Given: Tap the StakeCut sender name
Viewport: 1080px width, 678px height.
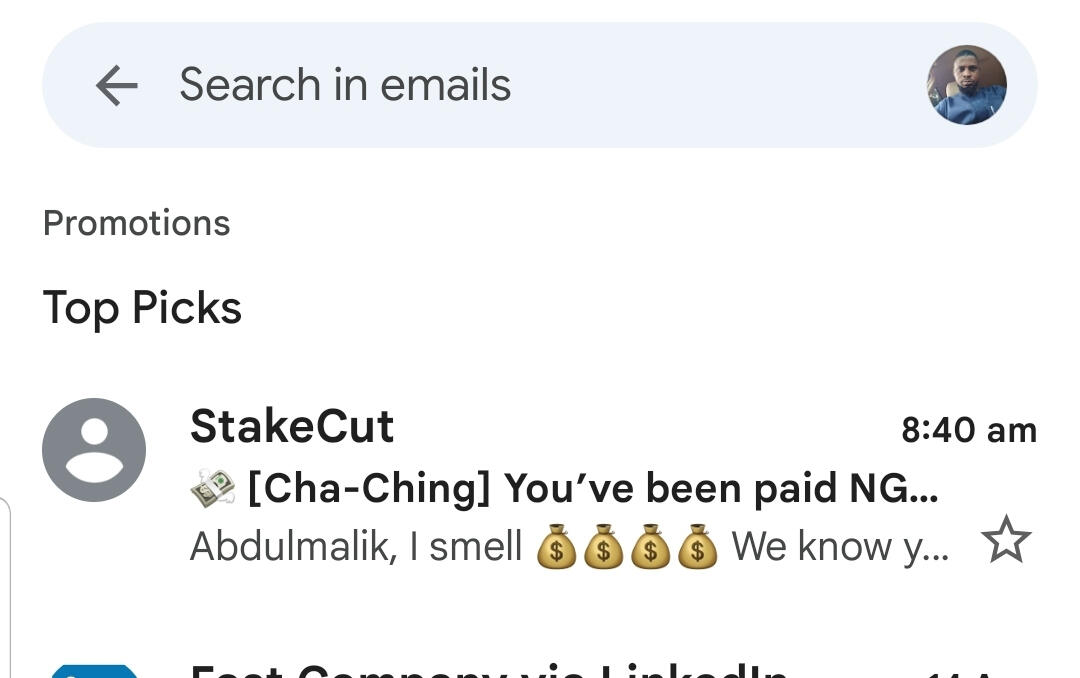Looking at the screenshot, I should 292,427.
